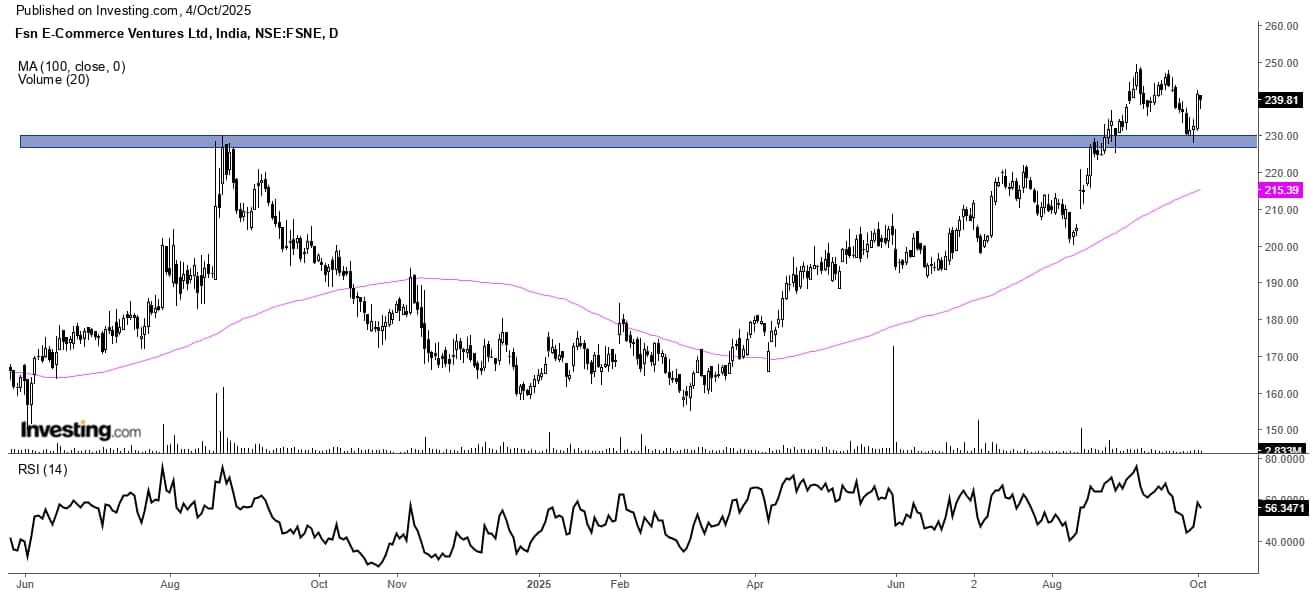Click the Investing.com logo watermark
The height and width of the screenshot is (601, 1316).
pyautogui.click(x=81, y=431)
